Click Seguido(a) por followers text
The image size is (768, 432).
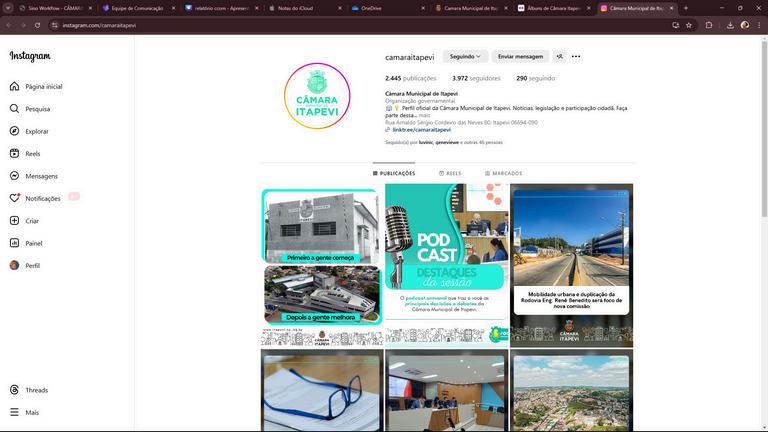pos(444,143)
